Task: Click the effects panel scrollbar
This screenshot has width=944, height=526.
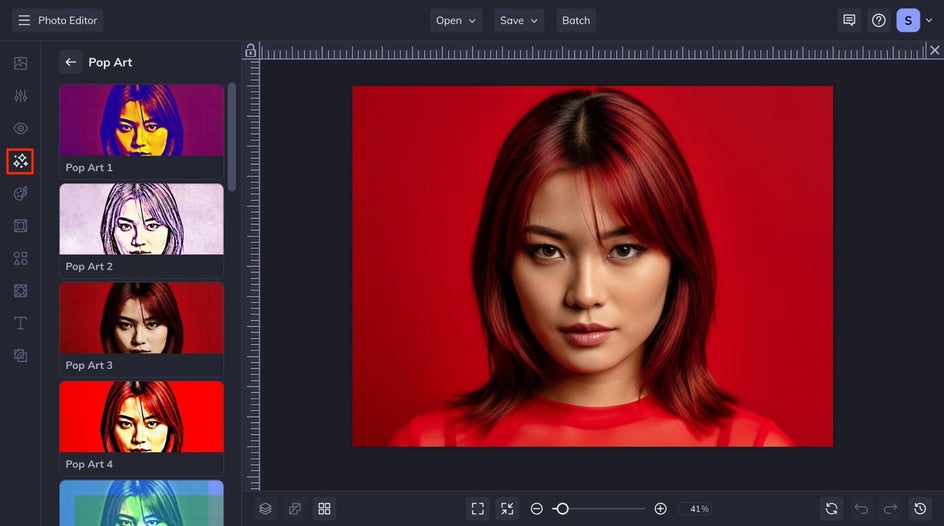Action: click(x=232, y=137)
